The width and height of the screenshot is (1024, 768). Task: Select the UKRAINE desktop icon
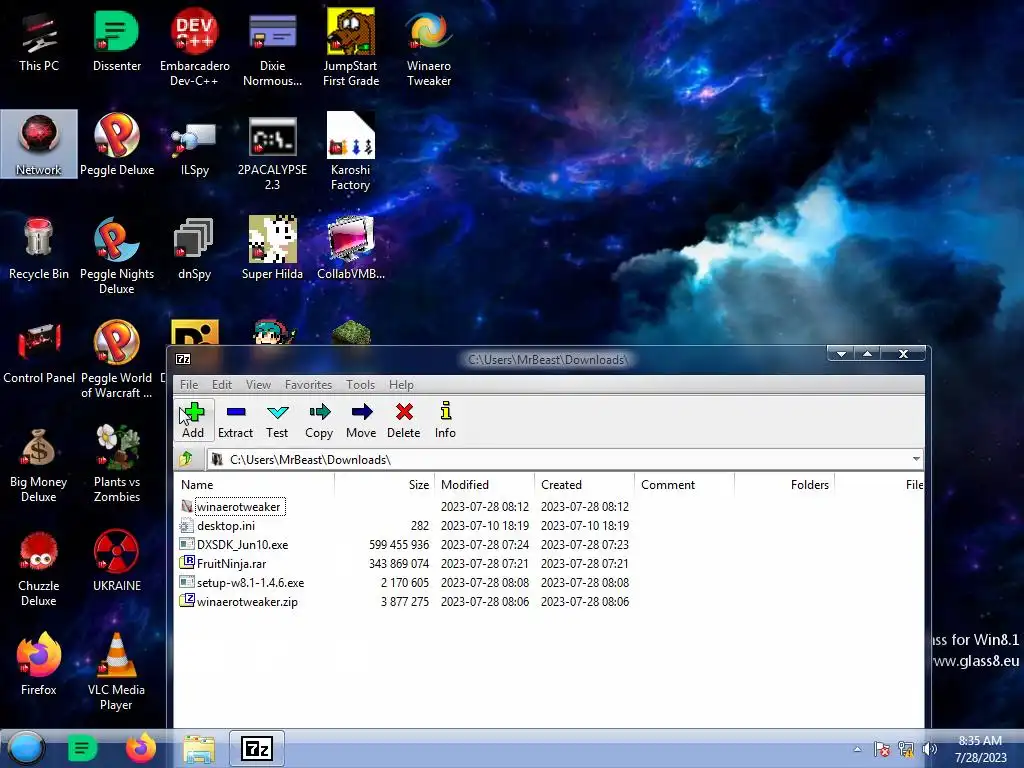pyautogui.click(x=117, y=561)
